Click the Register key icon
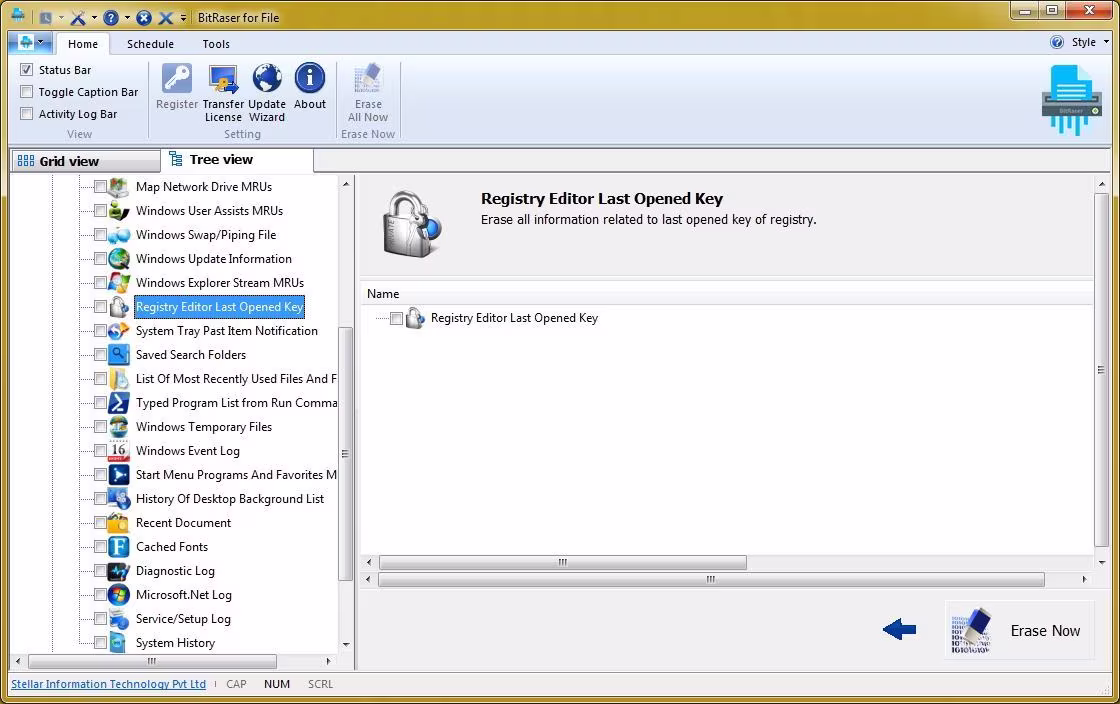Image resolution: width=1120 pixels, height=704 pixels. [x=176, y=79]
